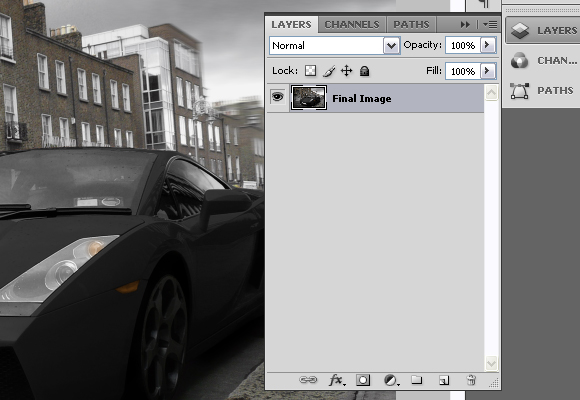
Task: Toggle lock image pixels brush icon
Action: pyautogui.click(x=328, y=71)
